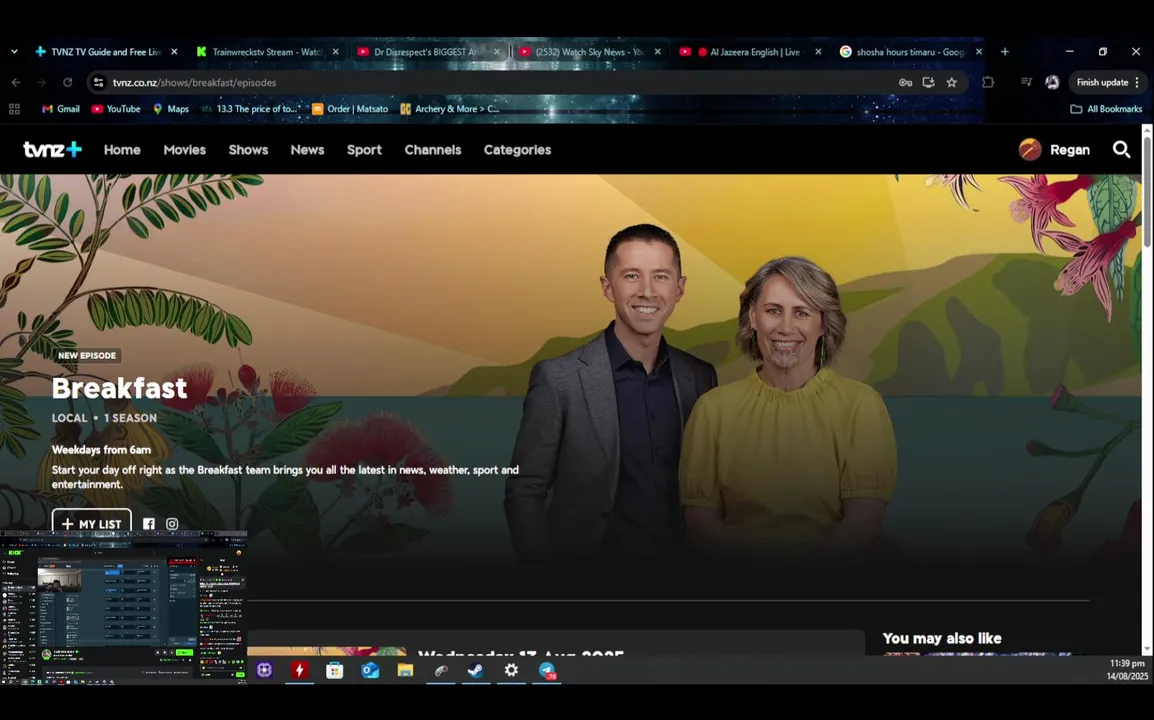
Task: Open Settings gear in the taskbar
Action: click(x=511, y=670)
